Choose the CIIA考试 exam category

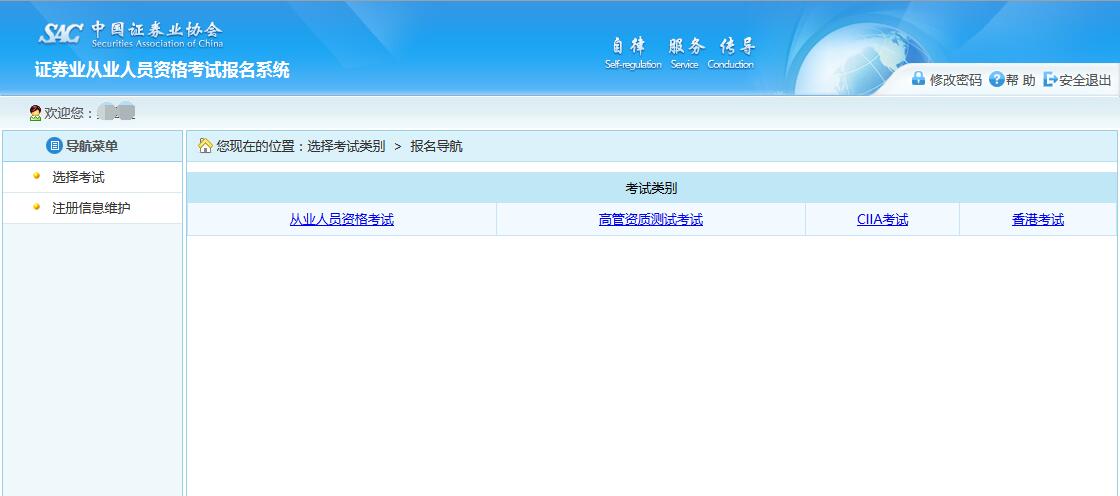click(882, 220)
